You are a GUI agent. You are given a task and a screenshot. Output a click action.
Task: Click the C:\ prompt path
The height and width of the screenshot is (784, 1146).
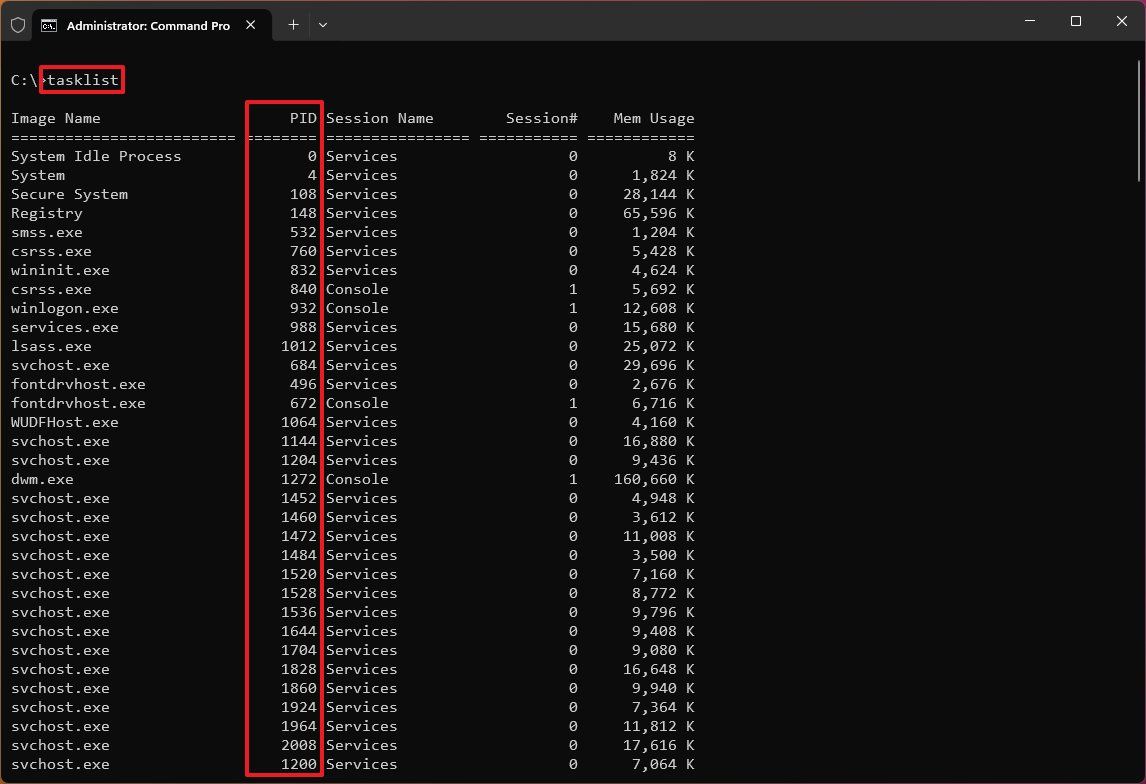tap(23, 80)
